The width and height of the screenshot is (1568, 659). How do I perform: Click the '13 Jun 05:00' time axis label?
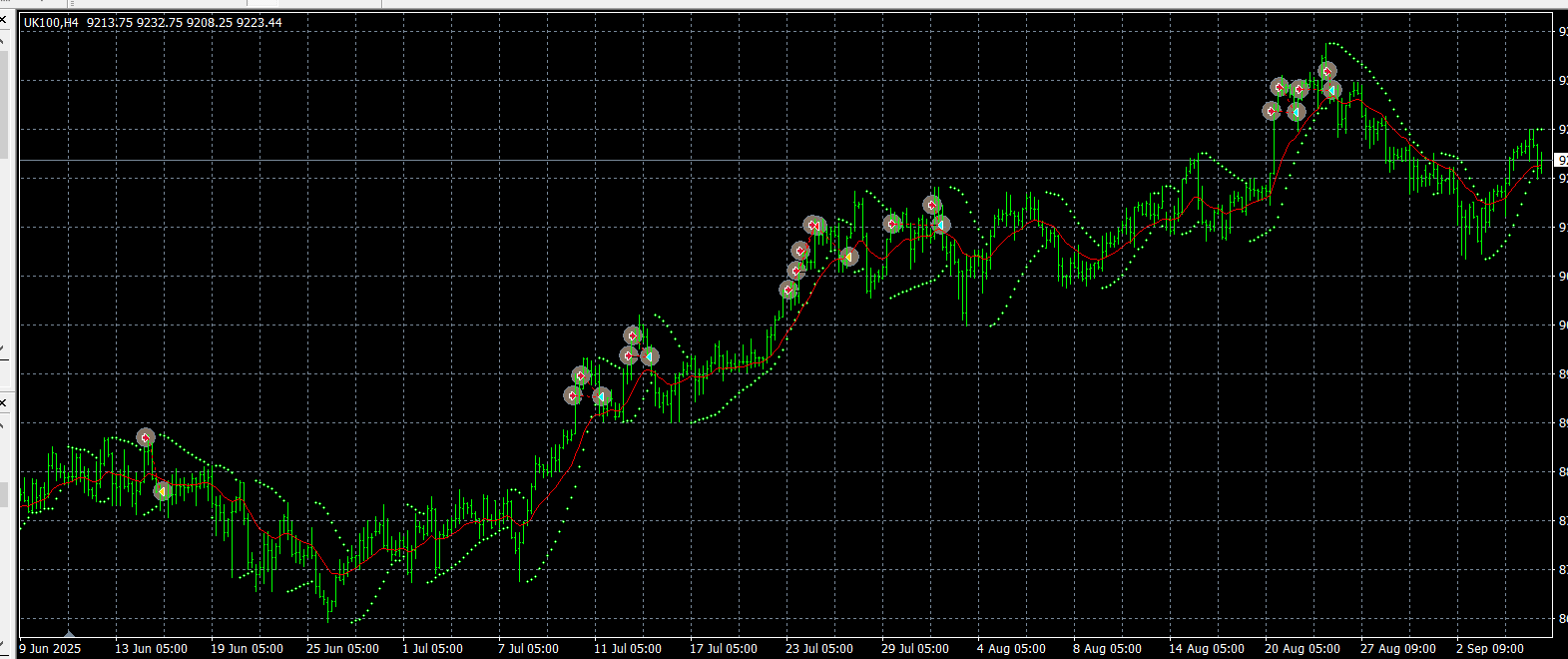[x=151, y=648]
